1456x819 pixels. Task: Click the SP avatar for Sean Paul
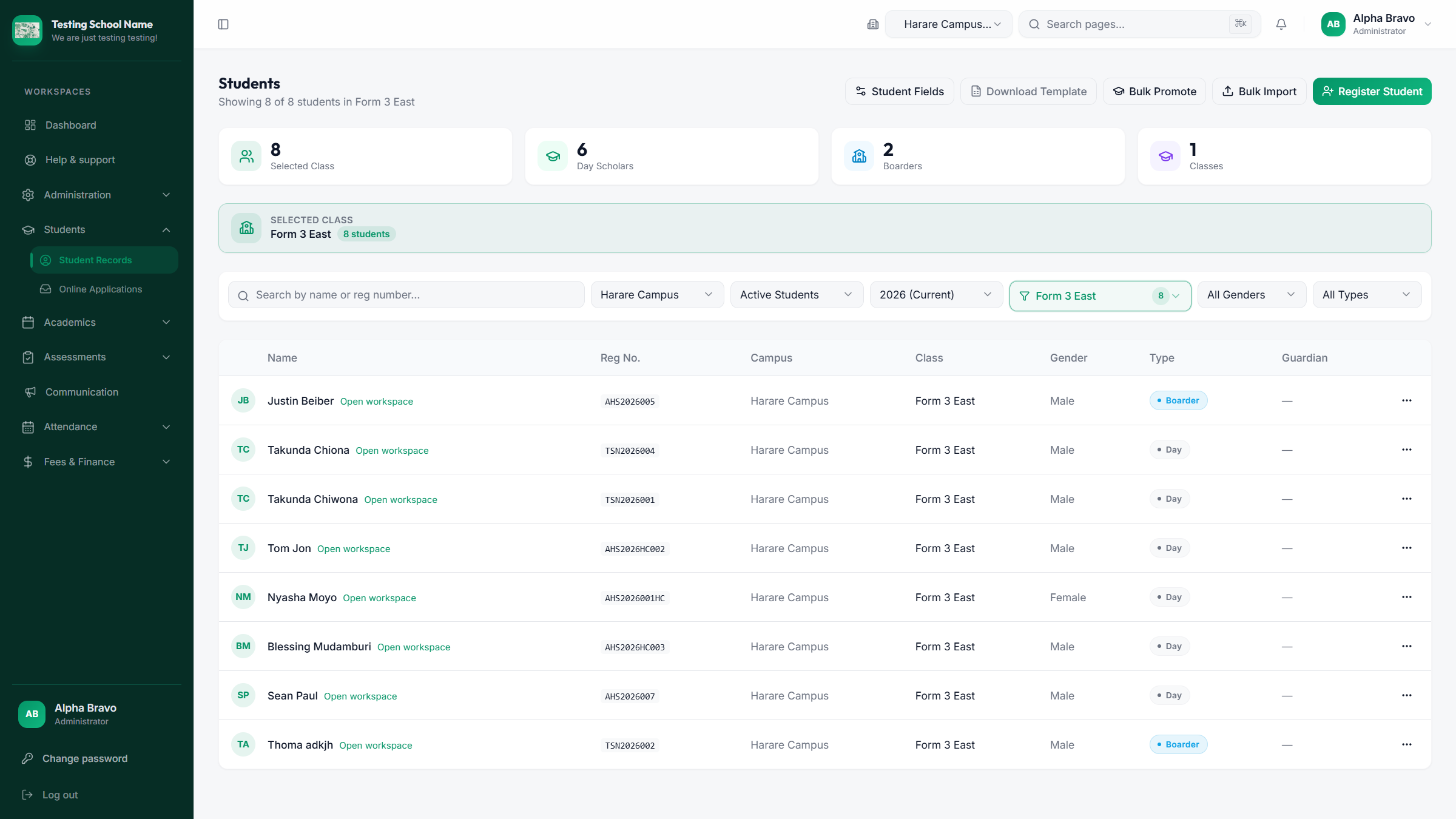243,695
